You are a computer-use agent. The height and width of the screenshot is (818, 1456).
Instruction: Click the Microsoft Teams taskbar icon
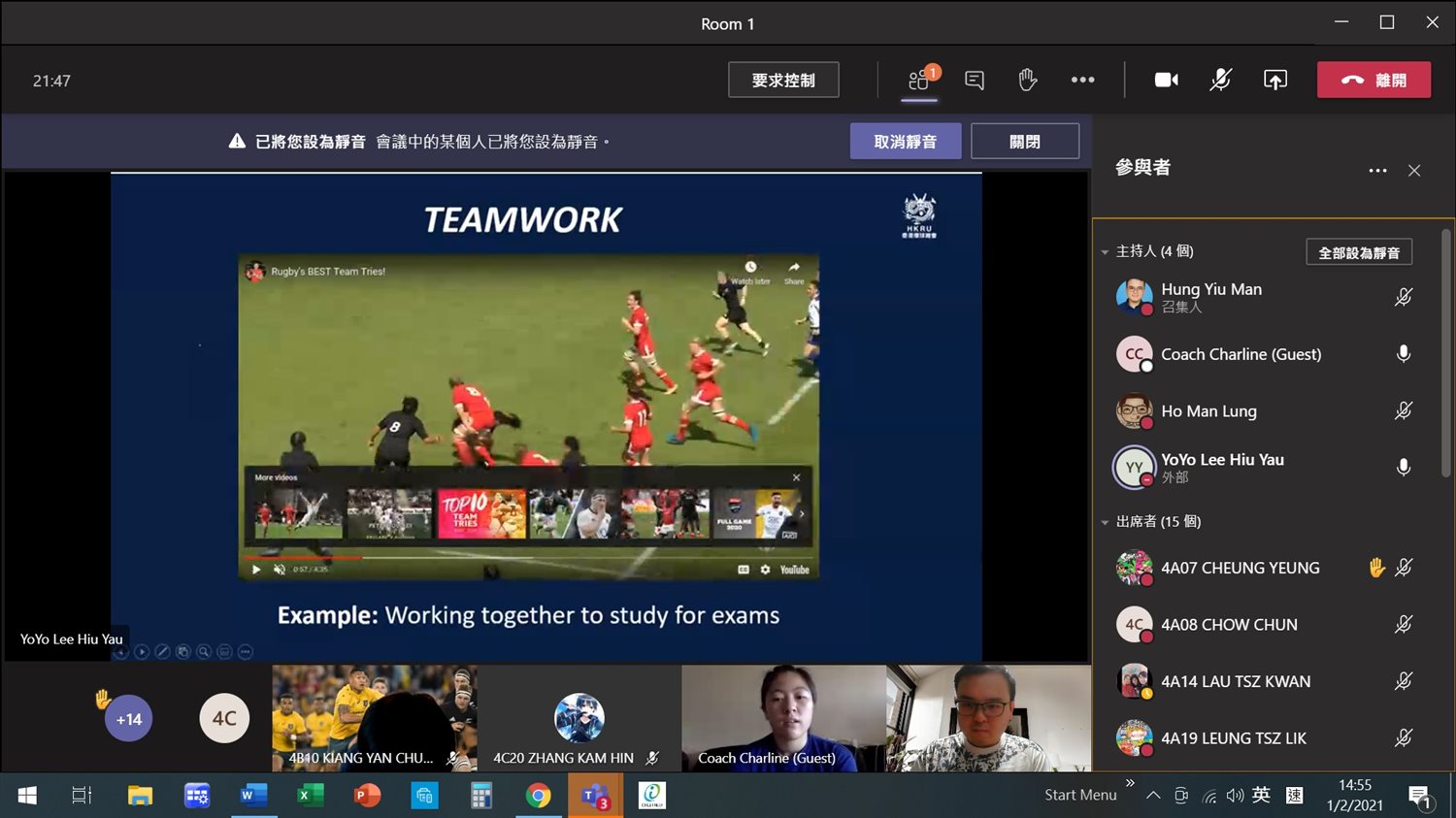click(594, 796)
